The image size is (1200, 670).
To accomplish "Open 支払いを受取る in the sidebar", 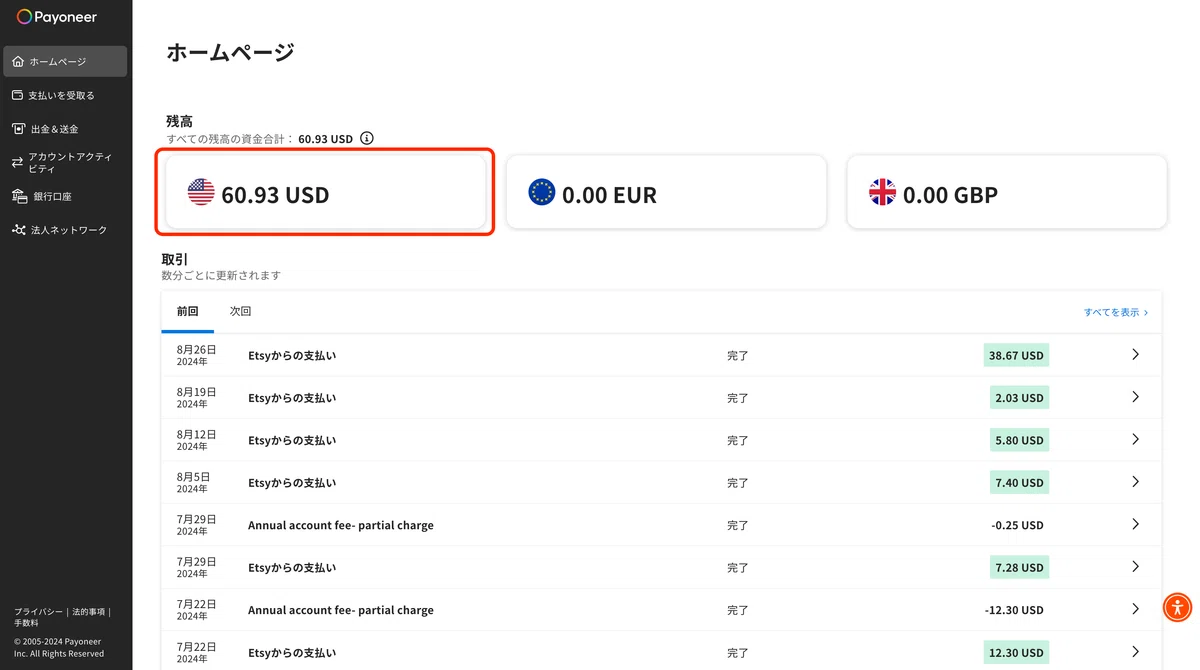I will pos(65,95).
